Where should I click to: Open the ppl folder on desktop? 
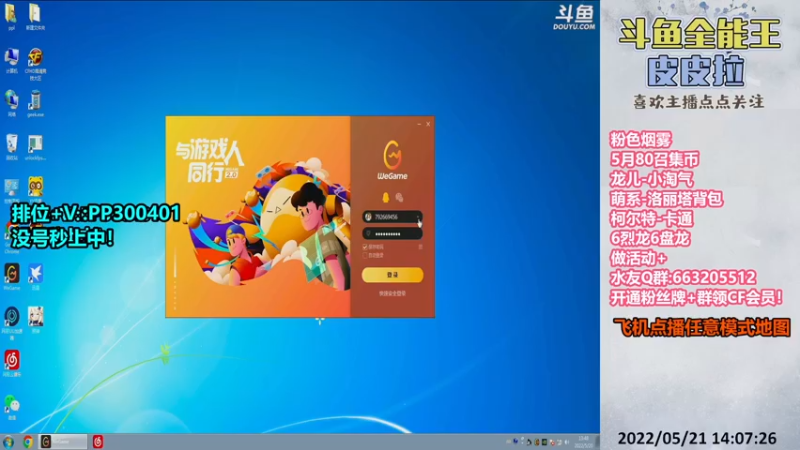click(x=11, y=16)
